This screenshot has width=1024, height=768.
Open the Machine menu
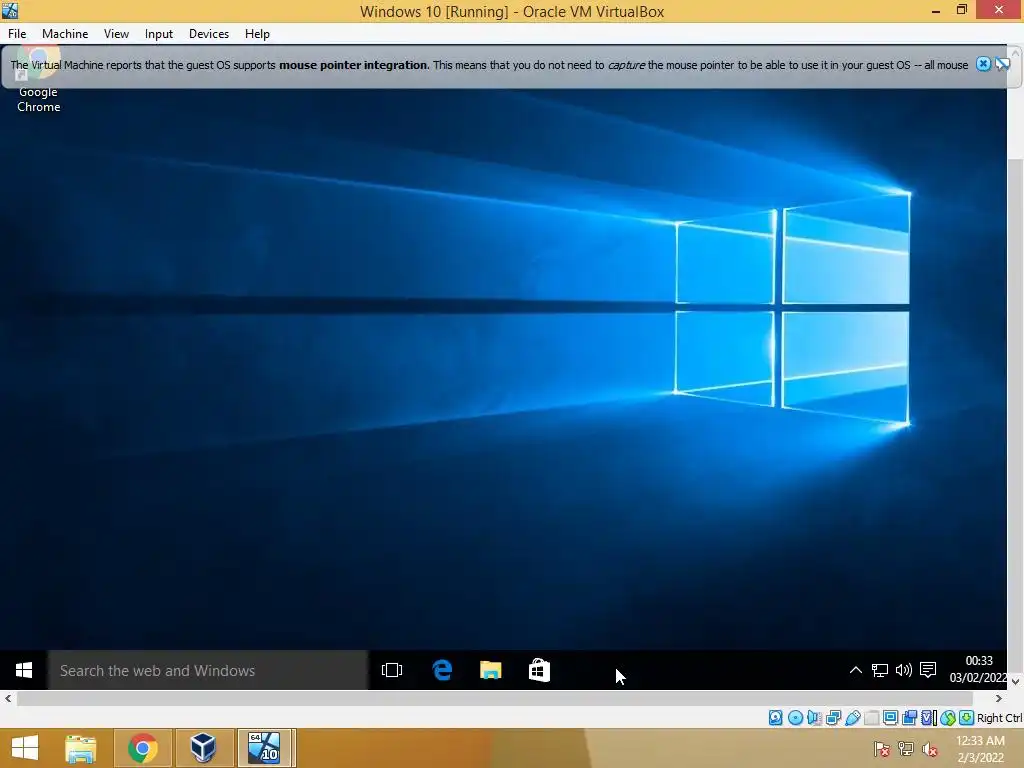[65, 34]
